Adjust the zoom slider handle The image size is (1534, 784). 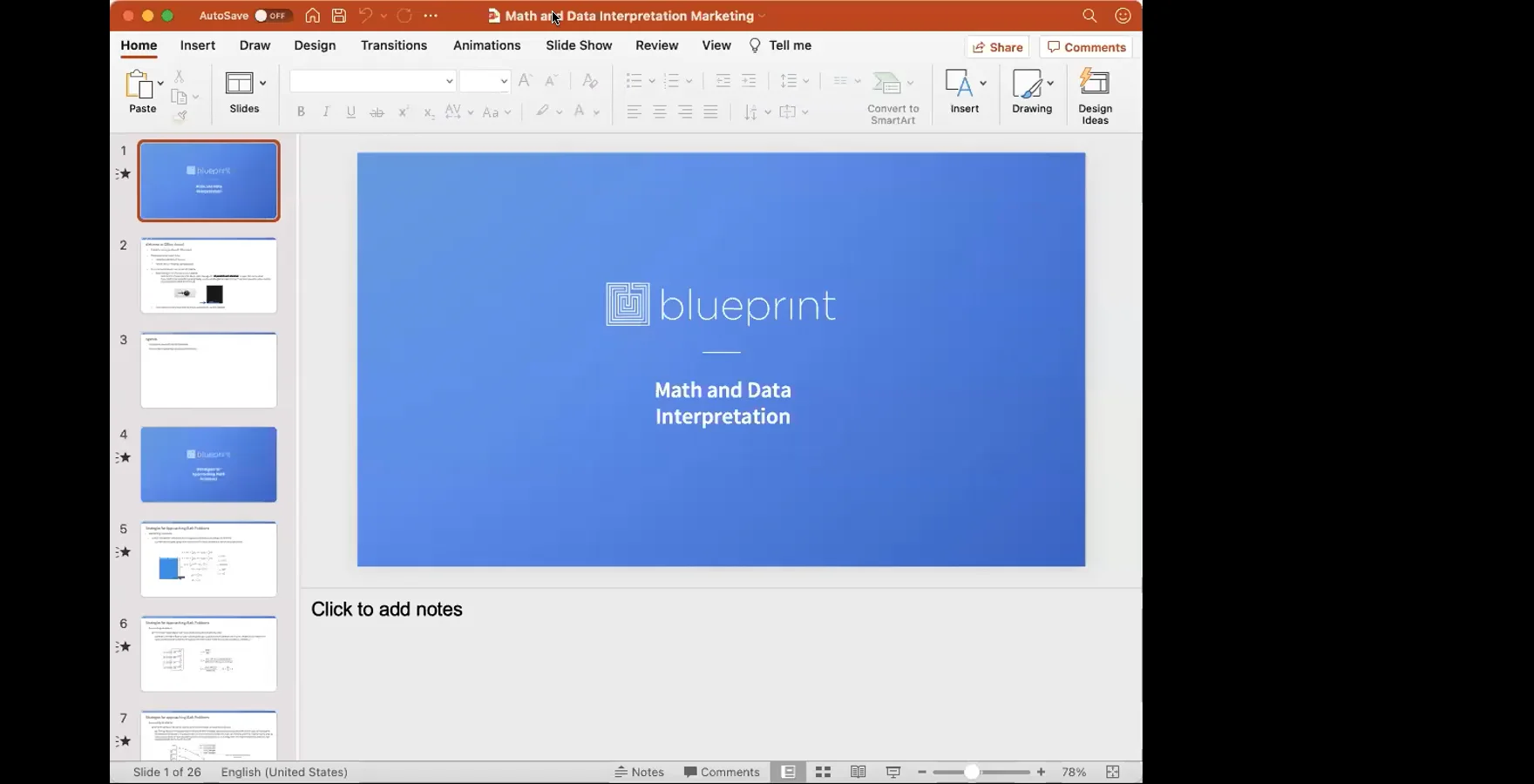[971, 772]
